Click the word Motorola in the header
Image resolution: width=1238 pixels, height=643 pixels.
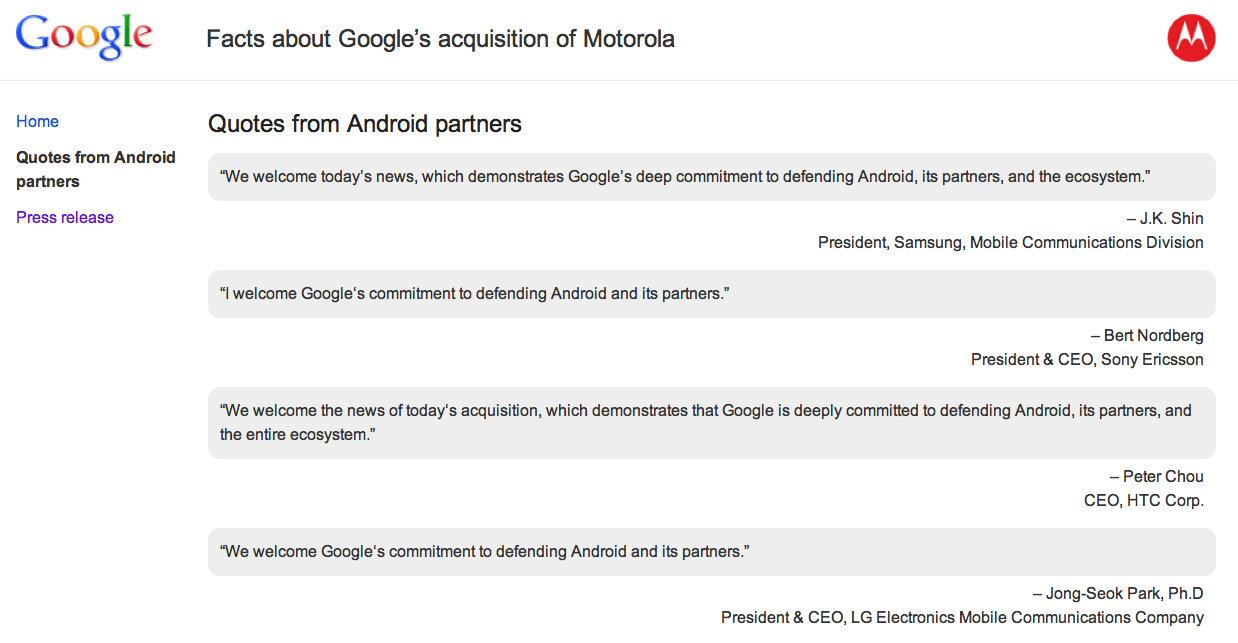[x=629, y=39]
